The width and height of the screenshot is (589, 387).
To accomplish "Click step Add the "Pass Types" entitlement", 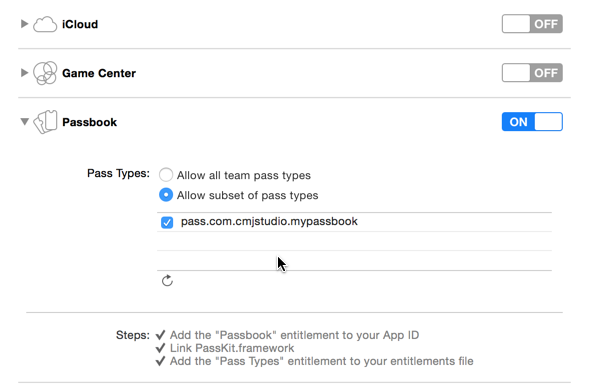I will pos(322,361).
